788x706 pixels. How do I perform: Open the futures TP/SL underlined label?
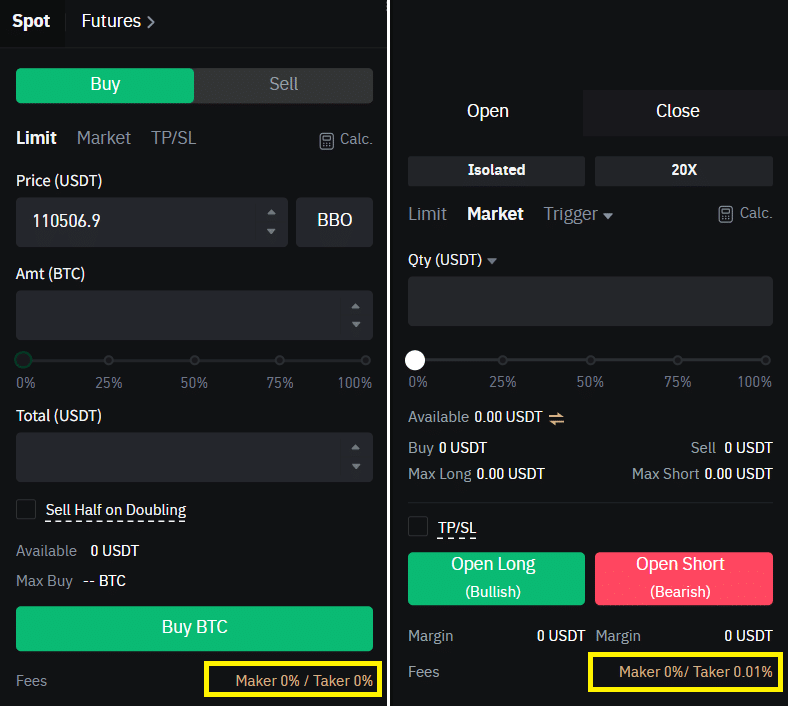[457, 528]
